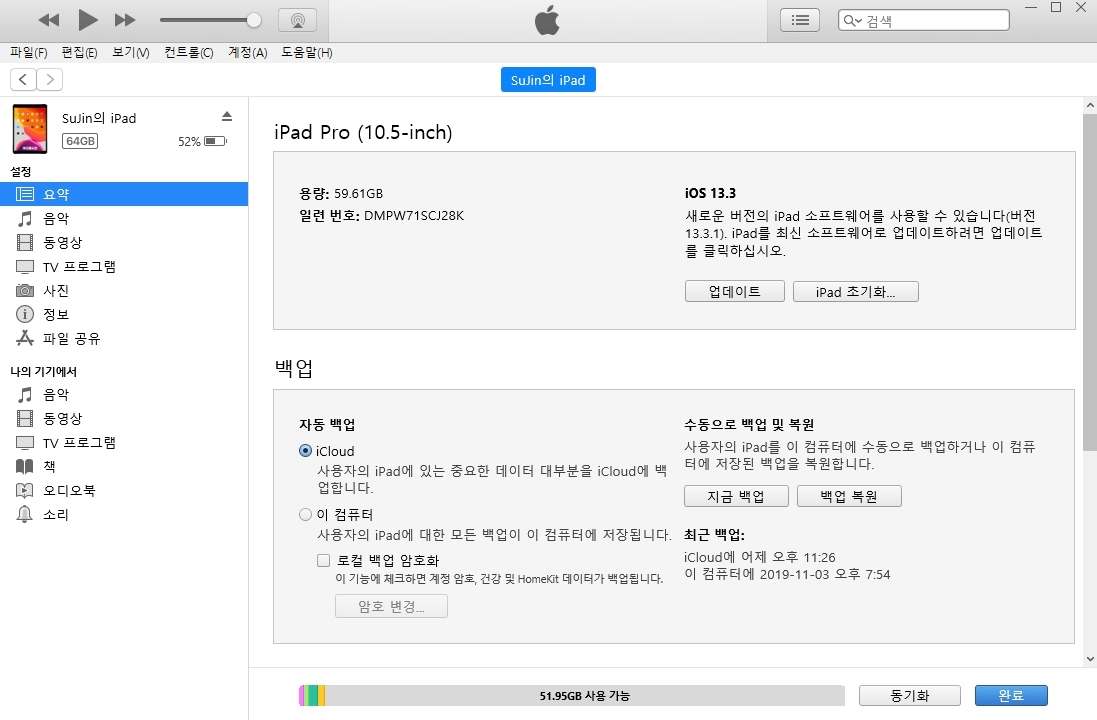1097x720 pixels.
Task: Click the iPad device thumbnail
Action: coord(29,129)
